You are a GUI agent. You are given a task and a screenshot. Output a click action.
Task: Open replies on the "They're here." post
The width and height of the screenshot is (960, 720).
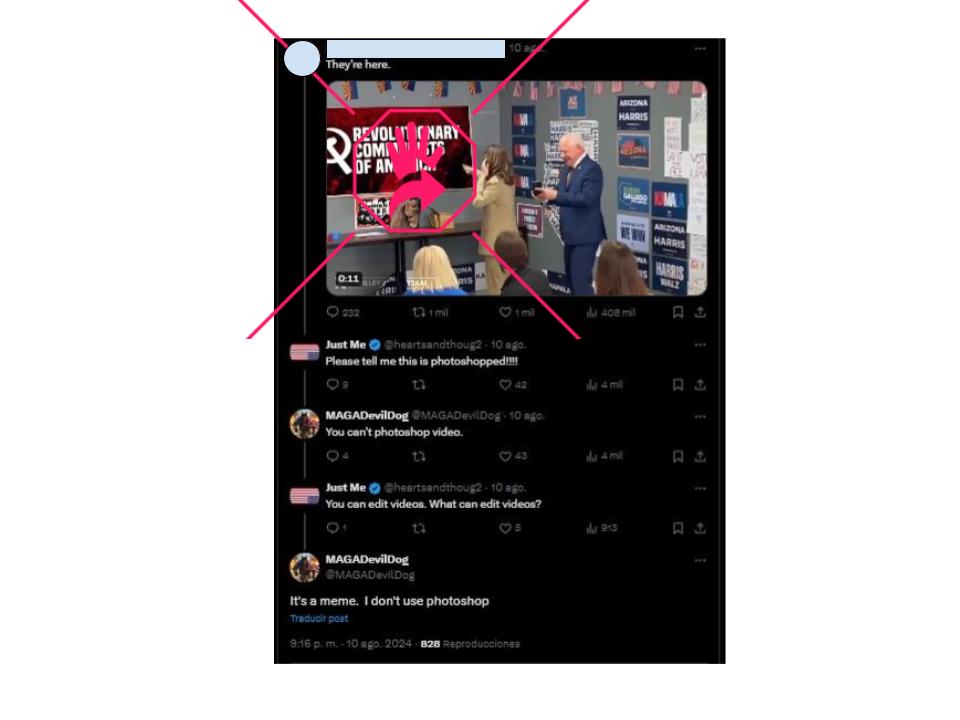click(342, 312)
